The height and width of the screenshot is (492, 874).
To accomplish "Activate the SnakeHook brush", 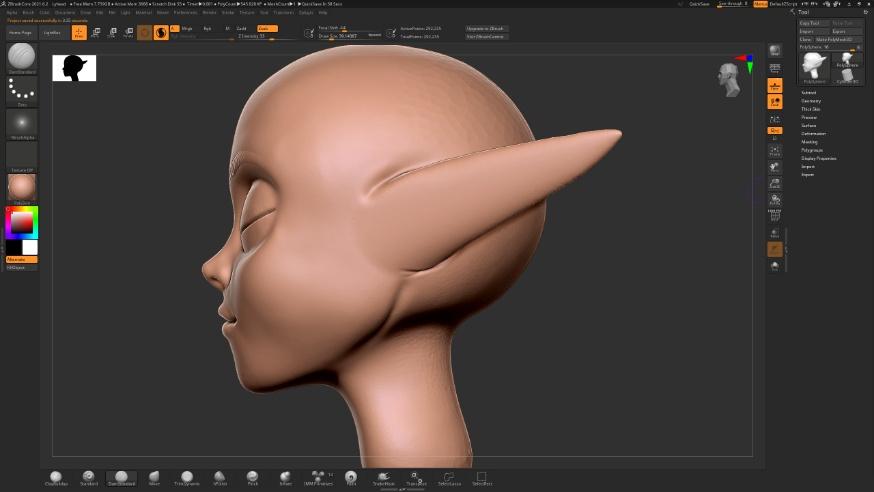I will point(383,478).
